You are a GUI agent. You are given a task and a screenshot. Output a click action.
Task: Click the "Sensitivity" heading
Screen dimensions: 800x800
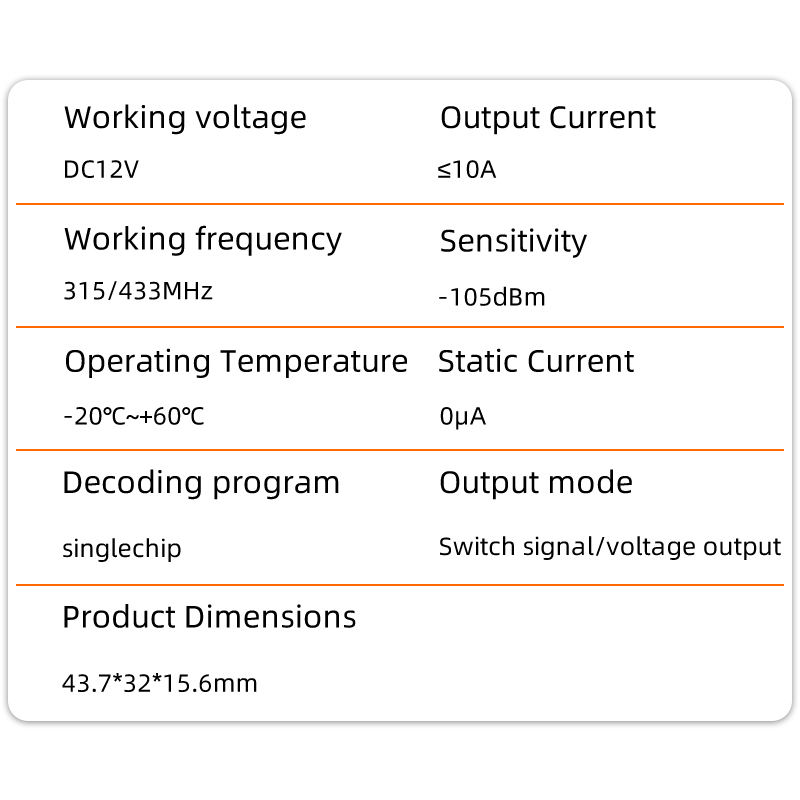coord(513,241)
